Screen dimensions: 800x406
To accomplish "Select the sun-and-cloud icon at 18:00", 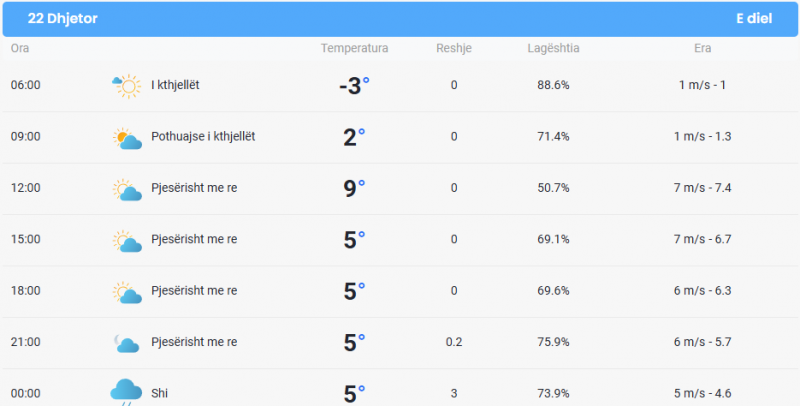I will (x=127, y=293).
